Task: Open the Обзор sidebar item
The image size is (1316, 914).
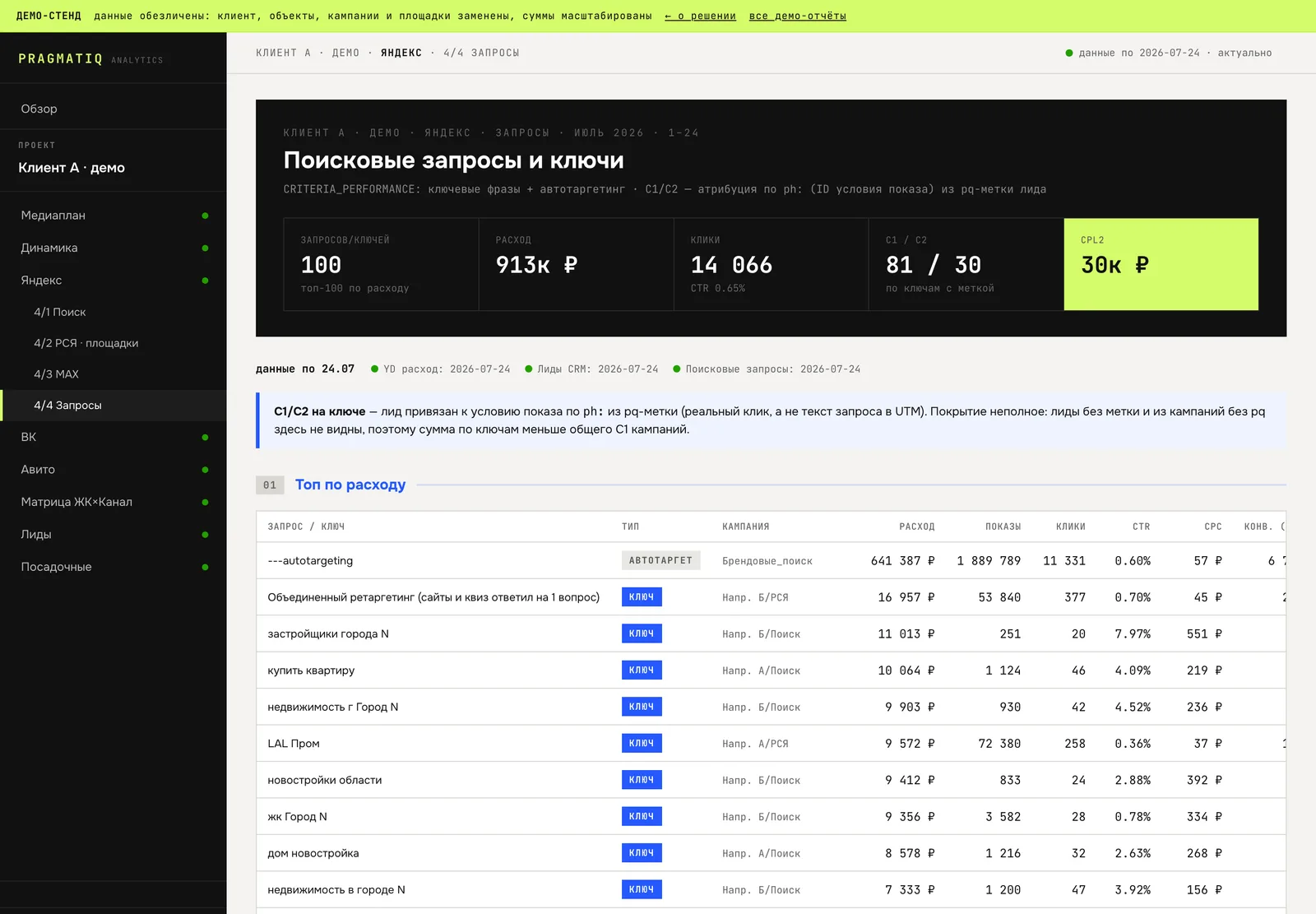Action: pos(114,109)
